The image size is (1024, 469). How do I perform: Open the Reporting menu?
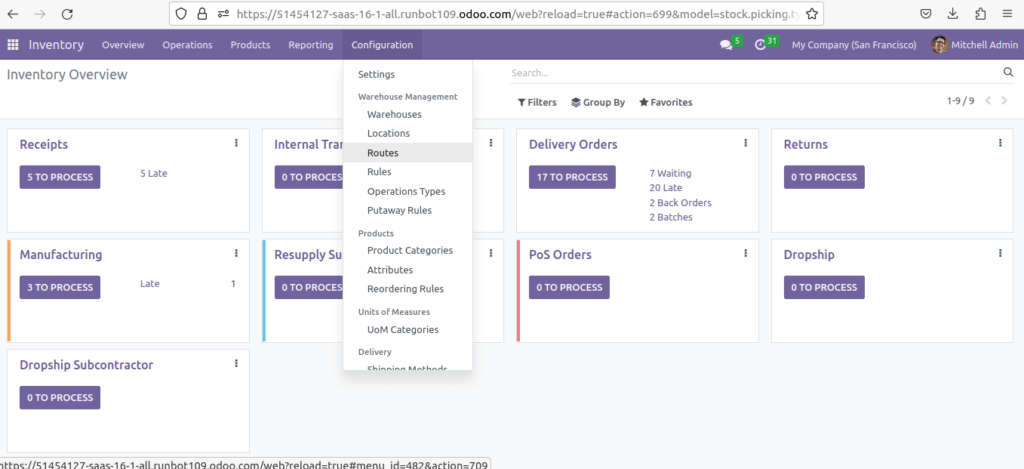[x=311, y=45]
